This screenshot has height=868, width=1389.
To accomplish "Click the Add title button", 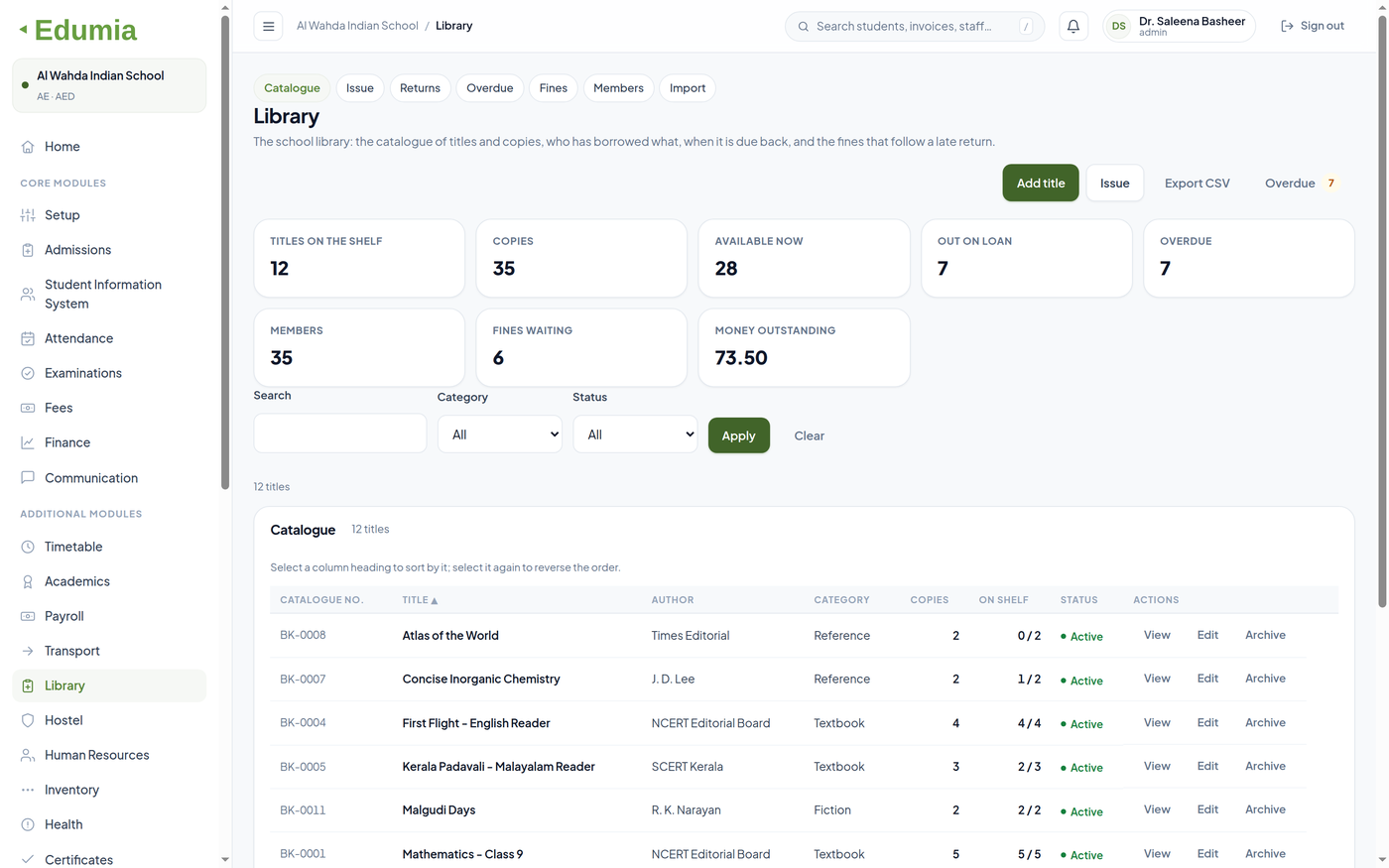I will [x=1041, y=184].
